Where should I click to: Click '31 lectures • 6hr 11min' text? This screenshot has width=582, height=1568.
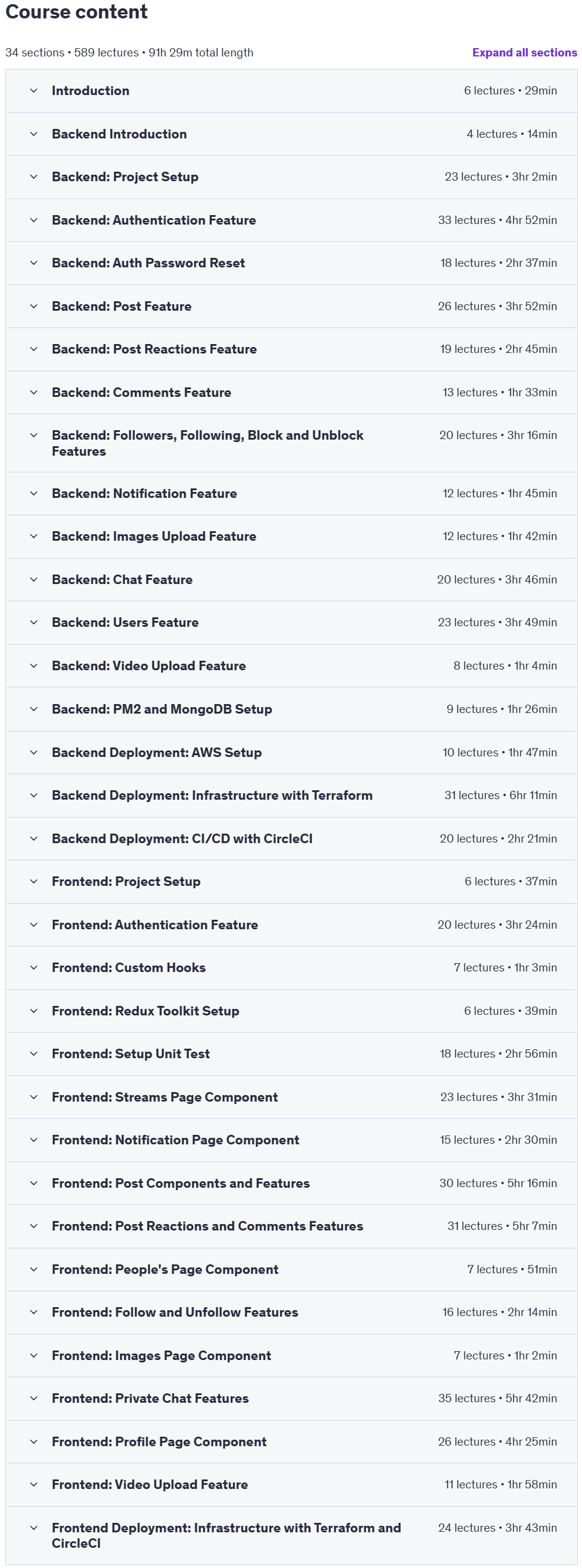tap(501, 796)
